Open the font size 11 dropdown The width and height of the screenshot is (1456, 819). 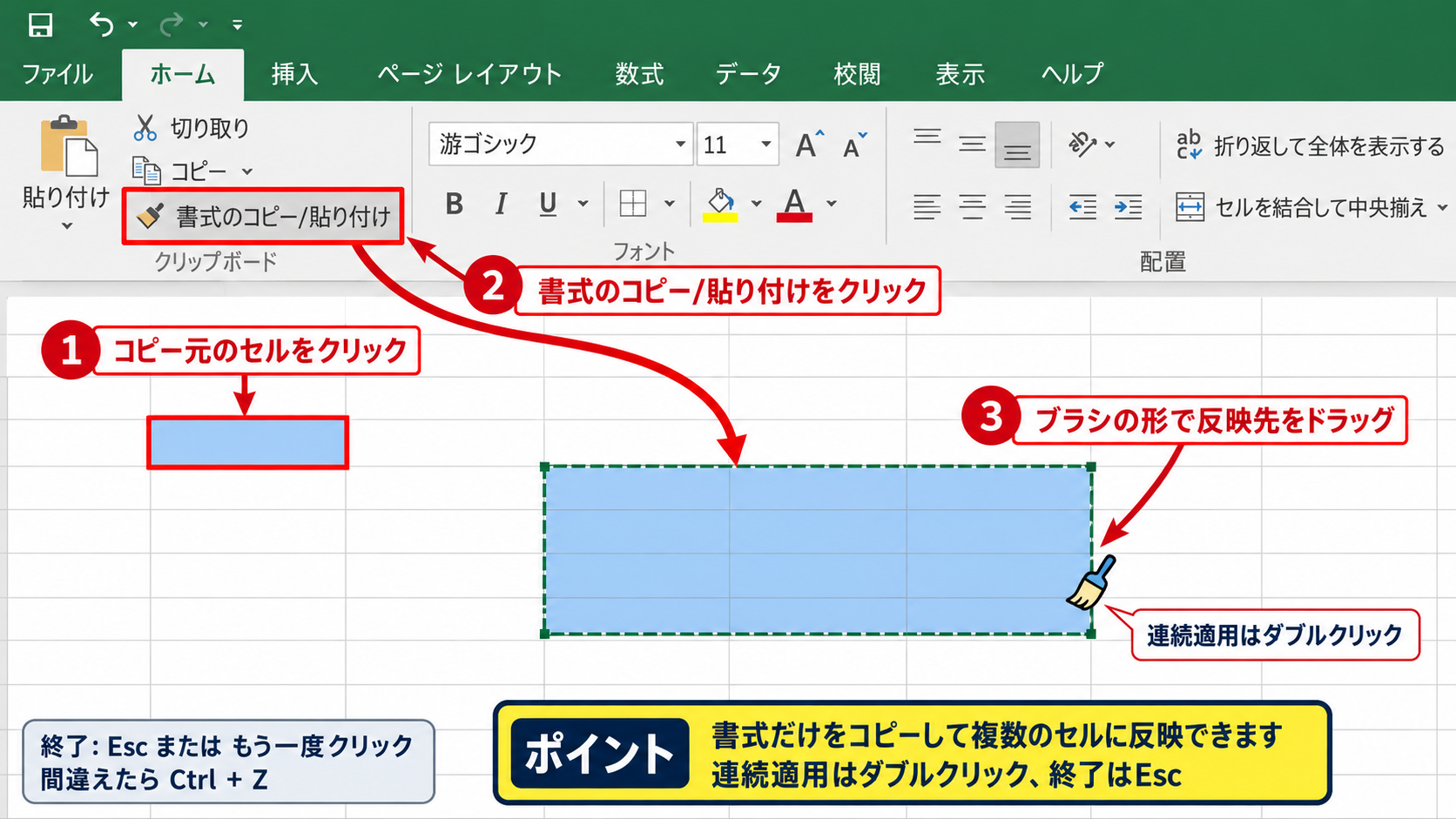pyautogui.click(x=765, y=144)
